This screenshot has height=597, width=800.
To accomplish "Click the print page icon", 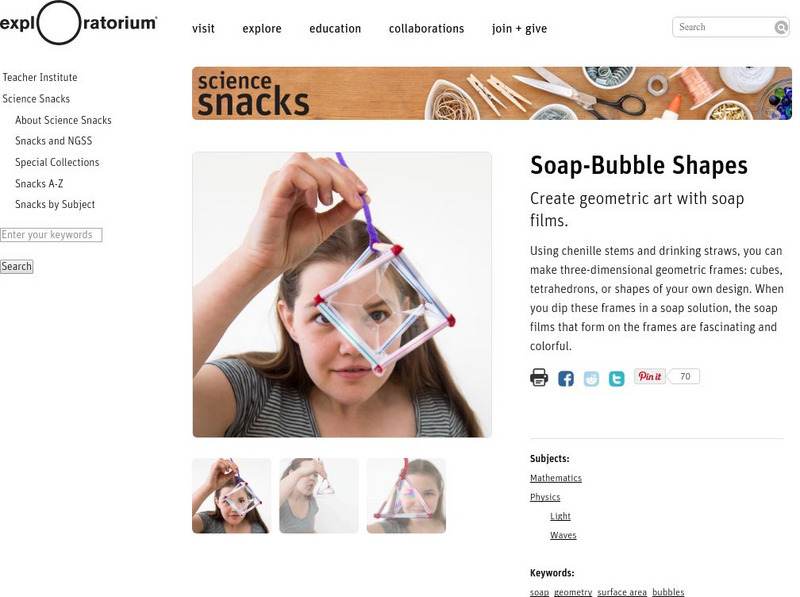I will [x=539, y=378].
